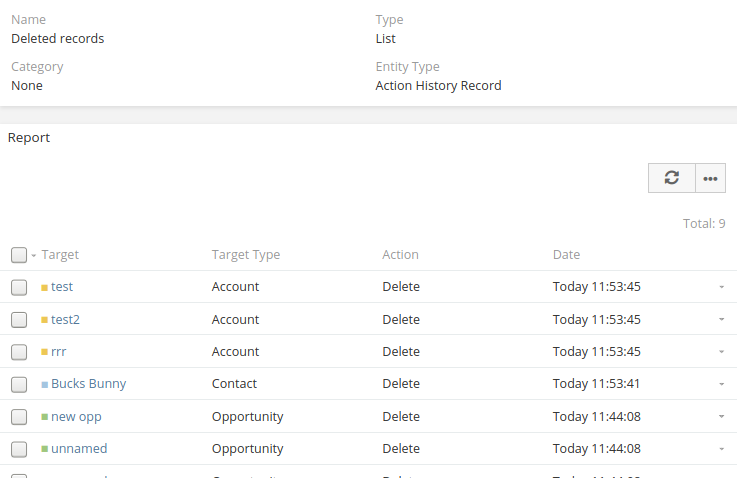Open the Bucks Bunny contact link
Image resolution: width=737 pixels, height=478 pixels.
point(88,384)
